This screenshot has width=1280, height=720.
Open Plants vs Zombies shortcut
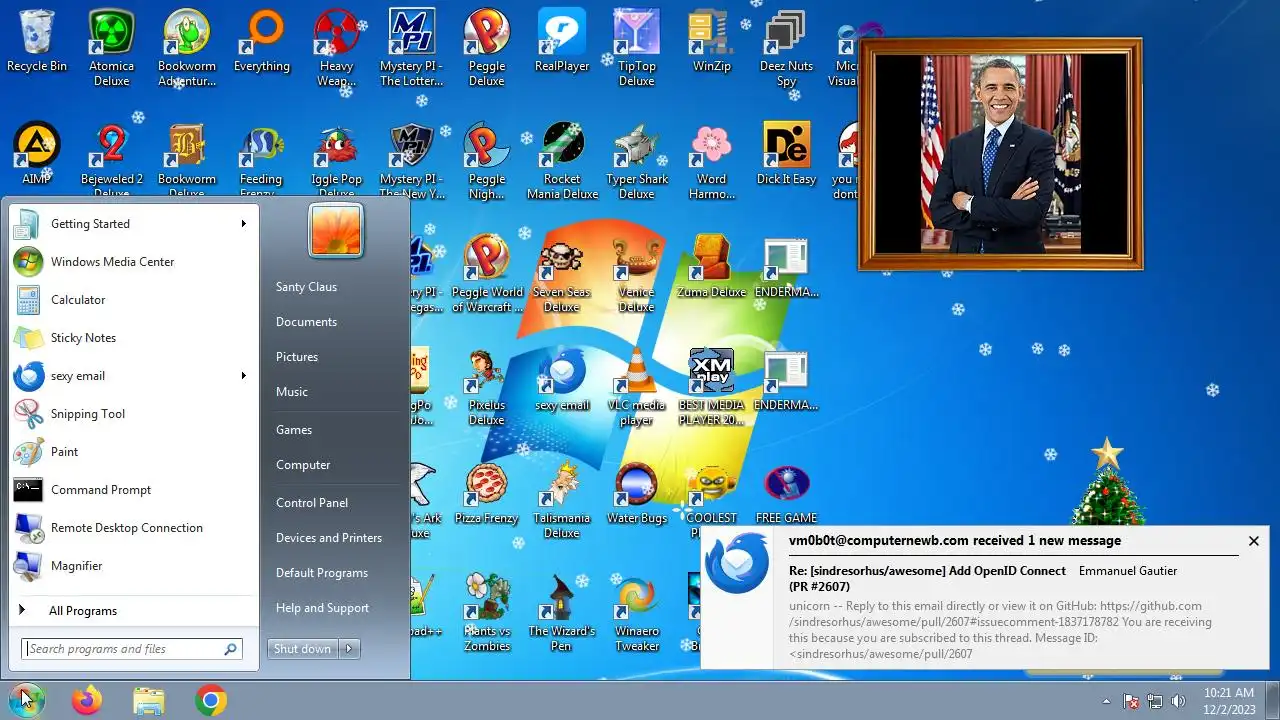pyautogui.click(x=487, y=612)
